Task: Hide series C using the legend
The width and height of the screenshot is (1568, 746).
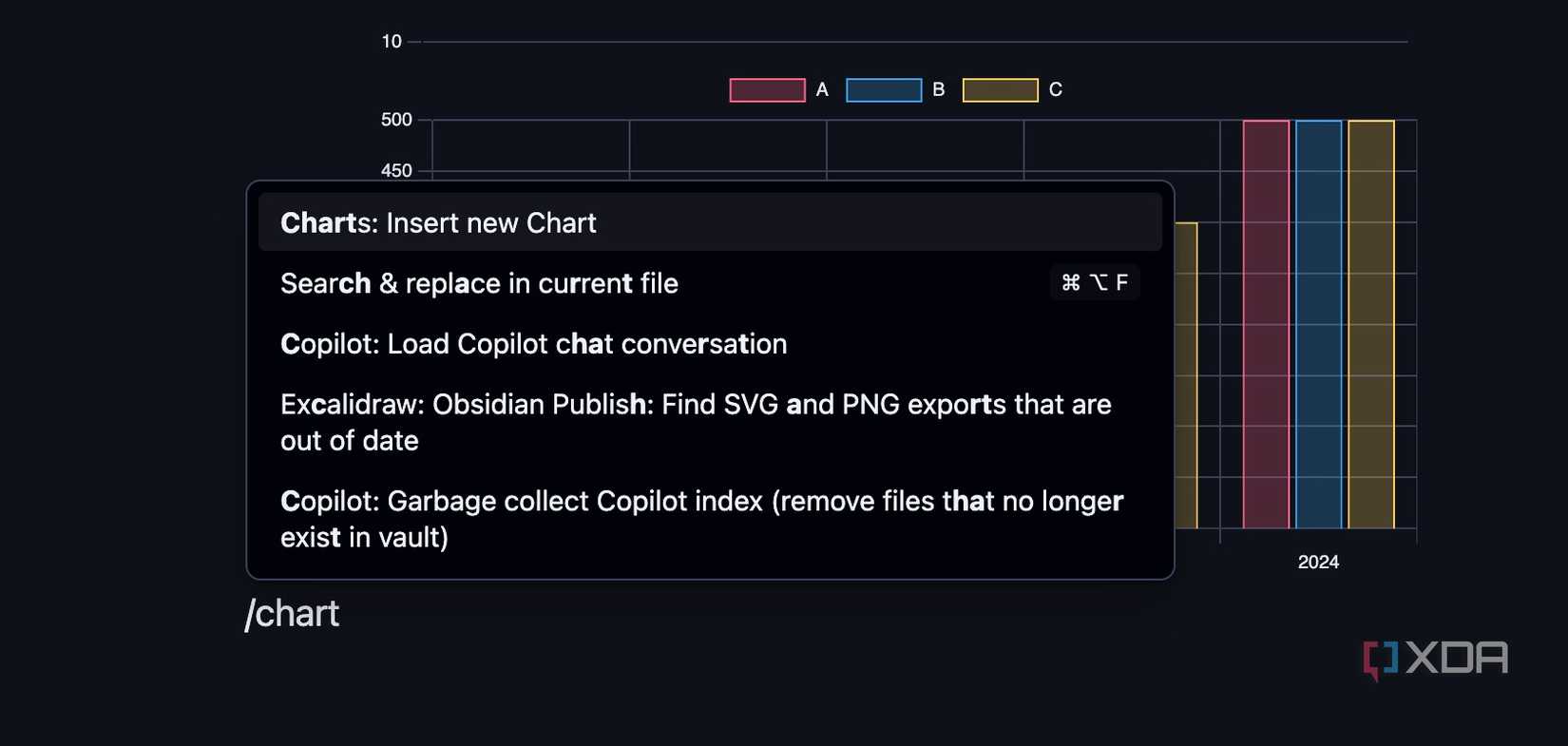Action: tap(1053, 87)
